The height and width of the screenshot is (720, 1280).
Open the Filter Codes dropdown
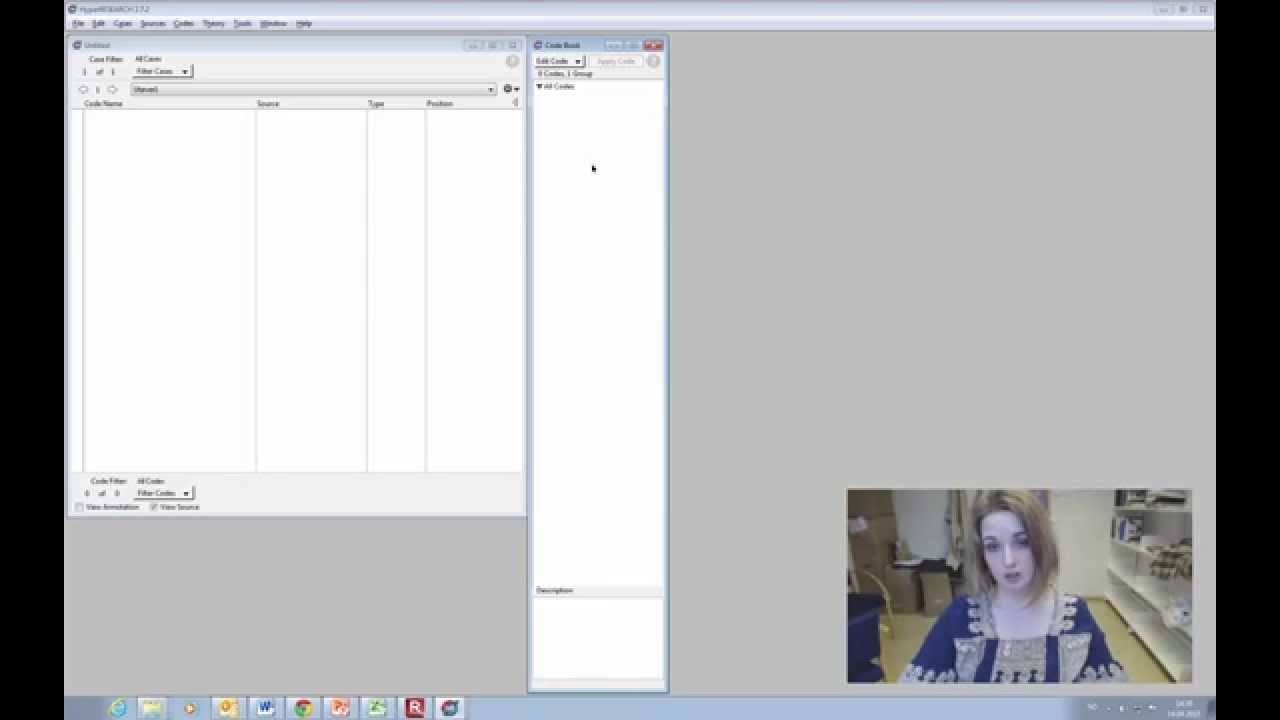point(163,493)
